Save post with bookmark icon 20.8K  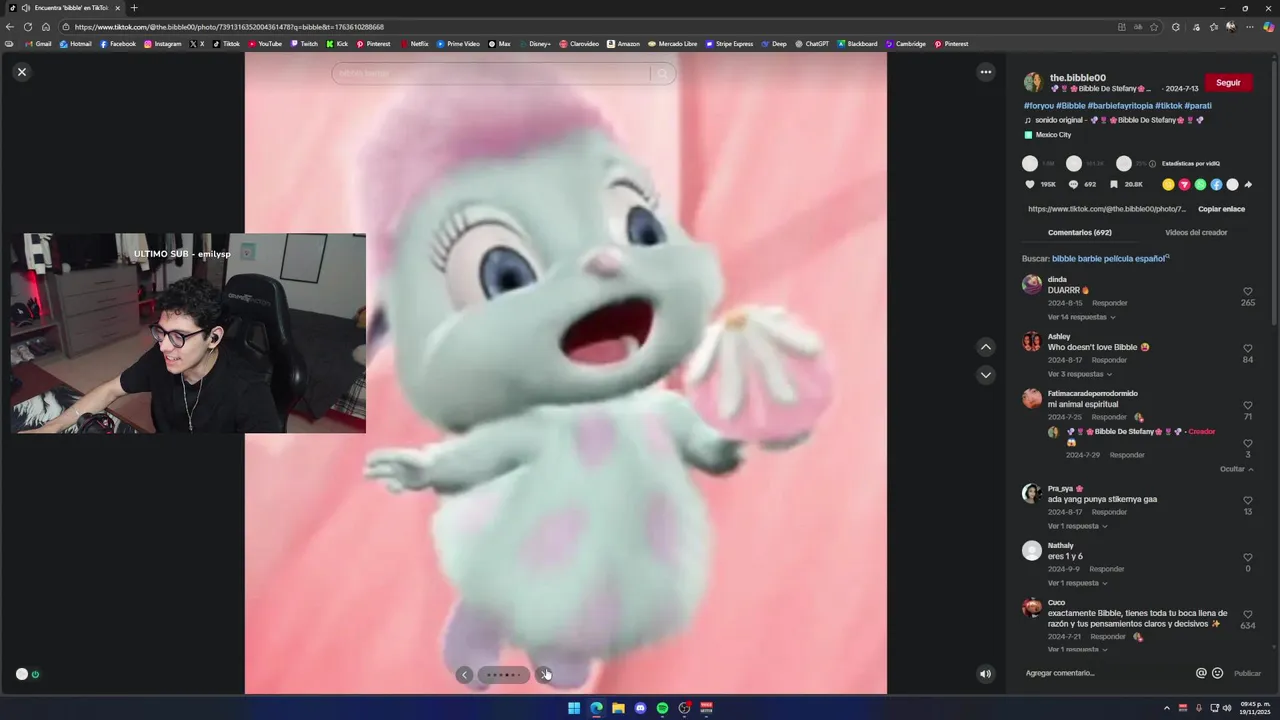point(1113,185)
